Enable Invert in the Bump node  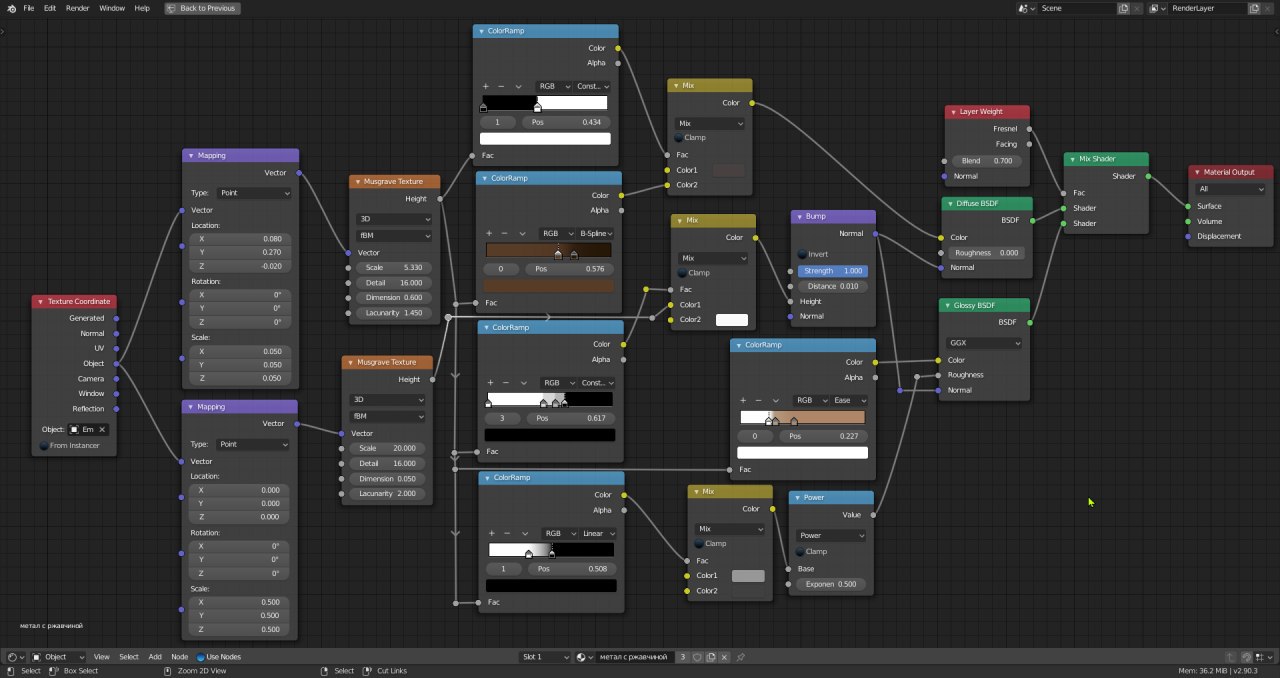[x=801, y=254]
